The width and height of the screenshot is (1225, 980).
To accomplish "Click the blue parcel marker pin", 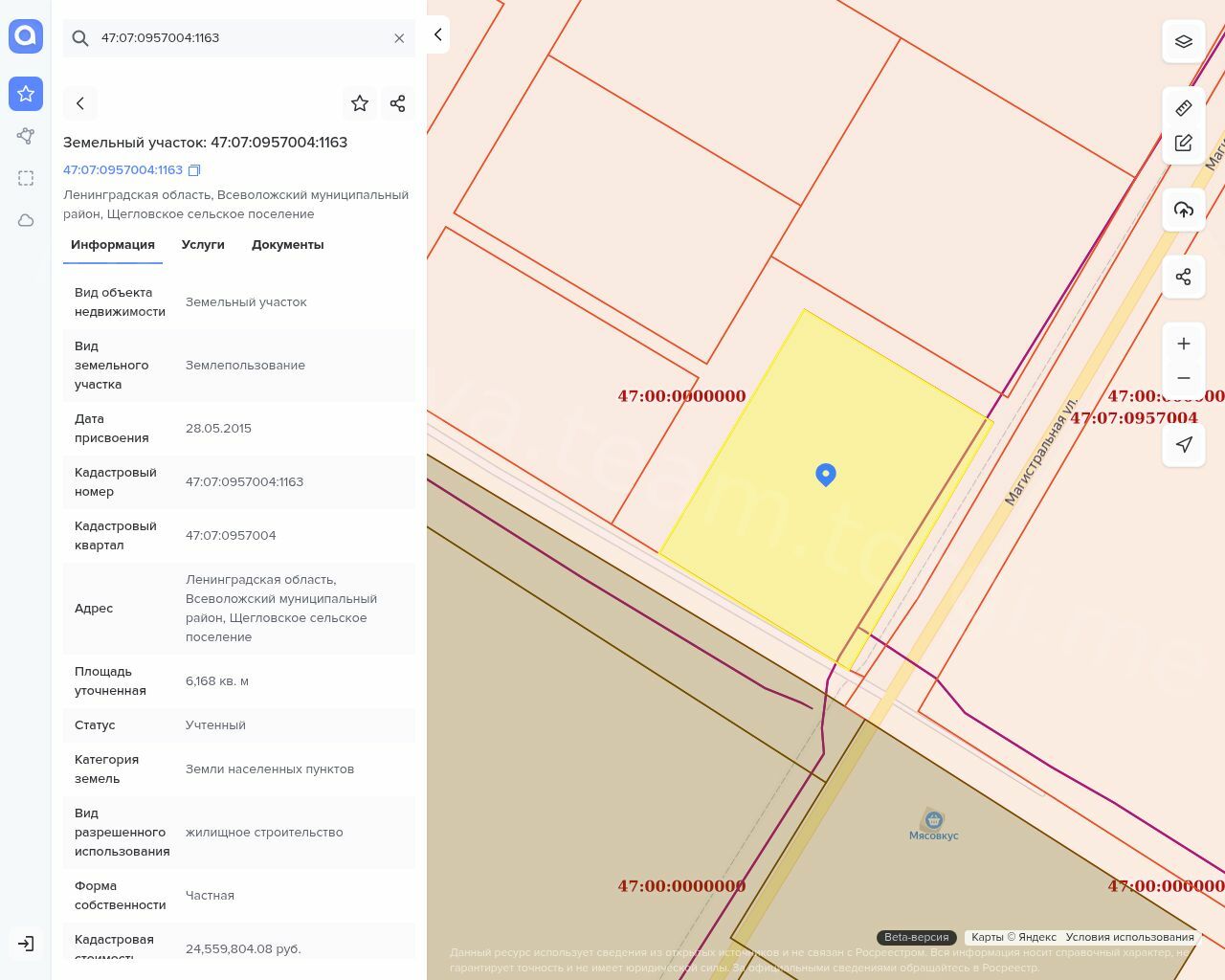I will pos(826,474).
